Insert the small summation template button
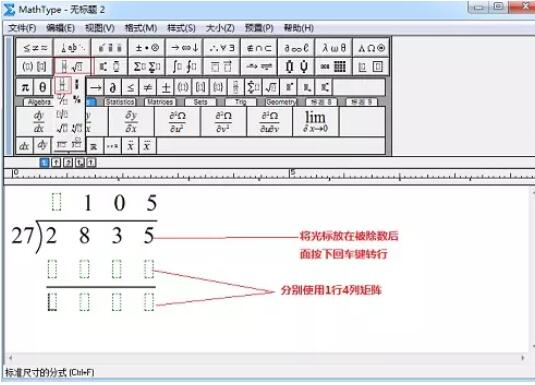Image resolution: width=535 pixels, height=385 pixels. (253, 87)
